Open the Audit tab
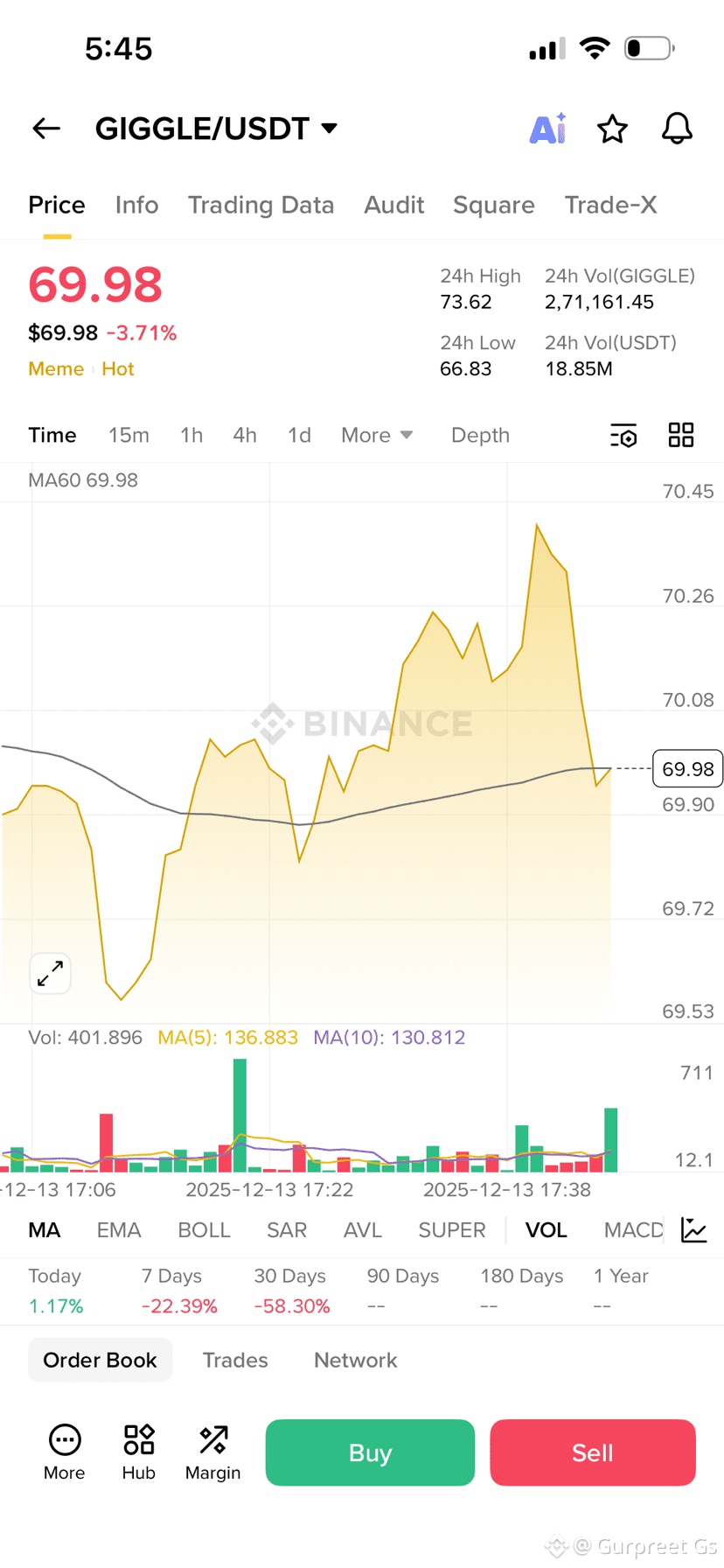 point(394,205)
